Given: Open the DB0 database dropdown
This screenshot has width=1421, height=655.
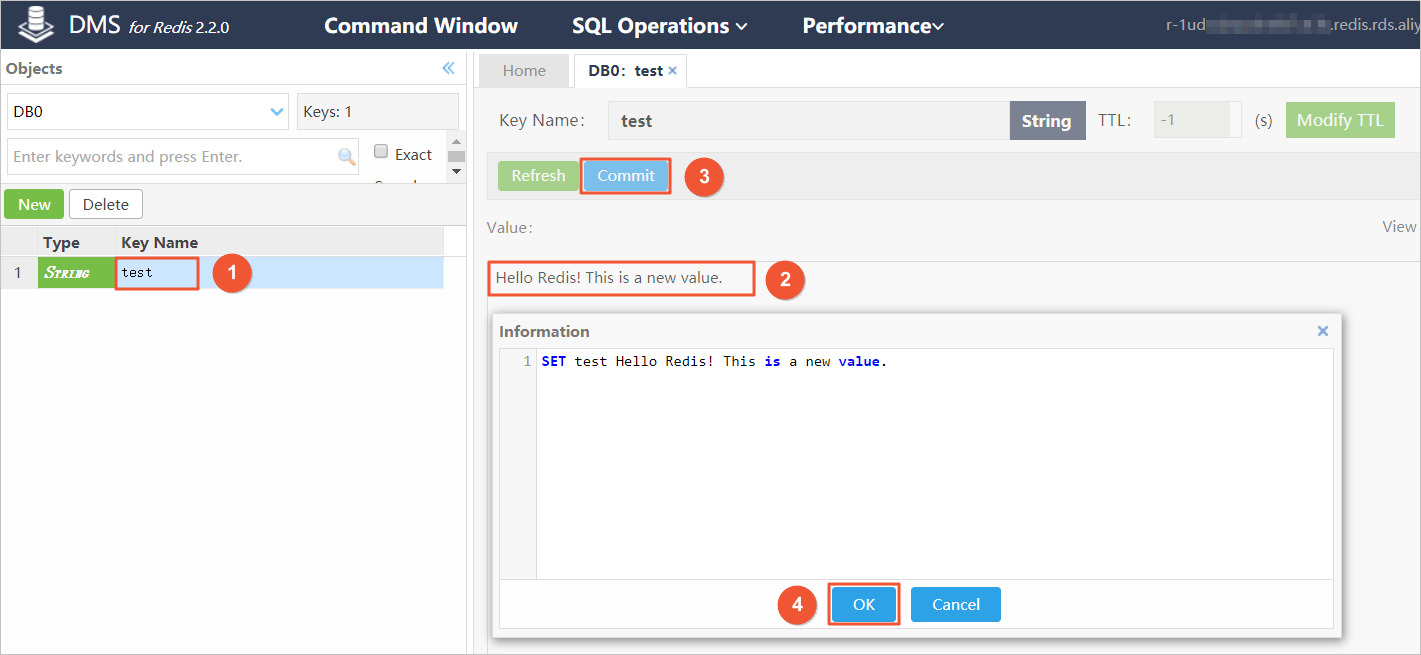Looking at the screenshot, I should (x=147, y=112).
